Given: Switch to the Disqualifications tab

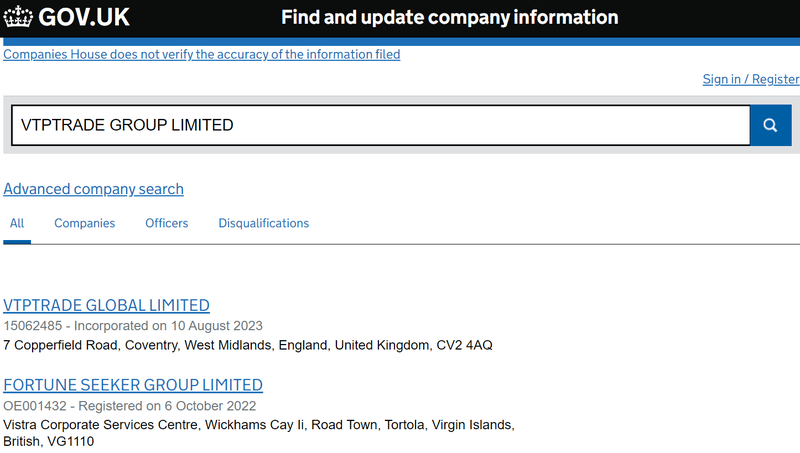Looking at the screenshot, I should (x=264, y=223).
